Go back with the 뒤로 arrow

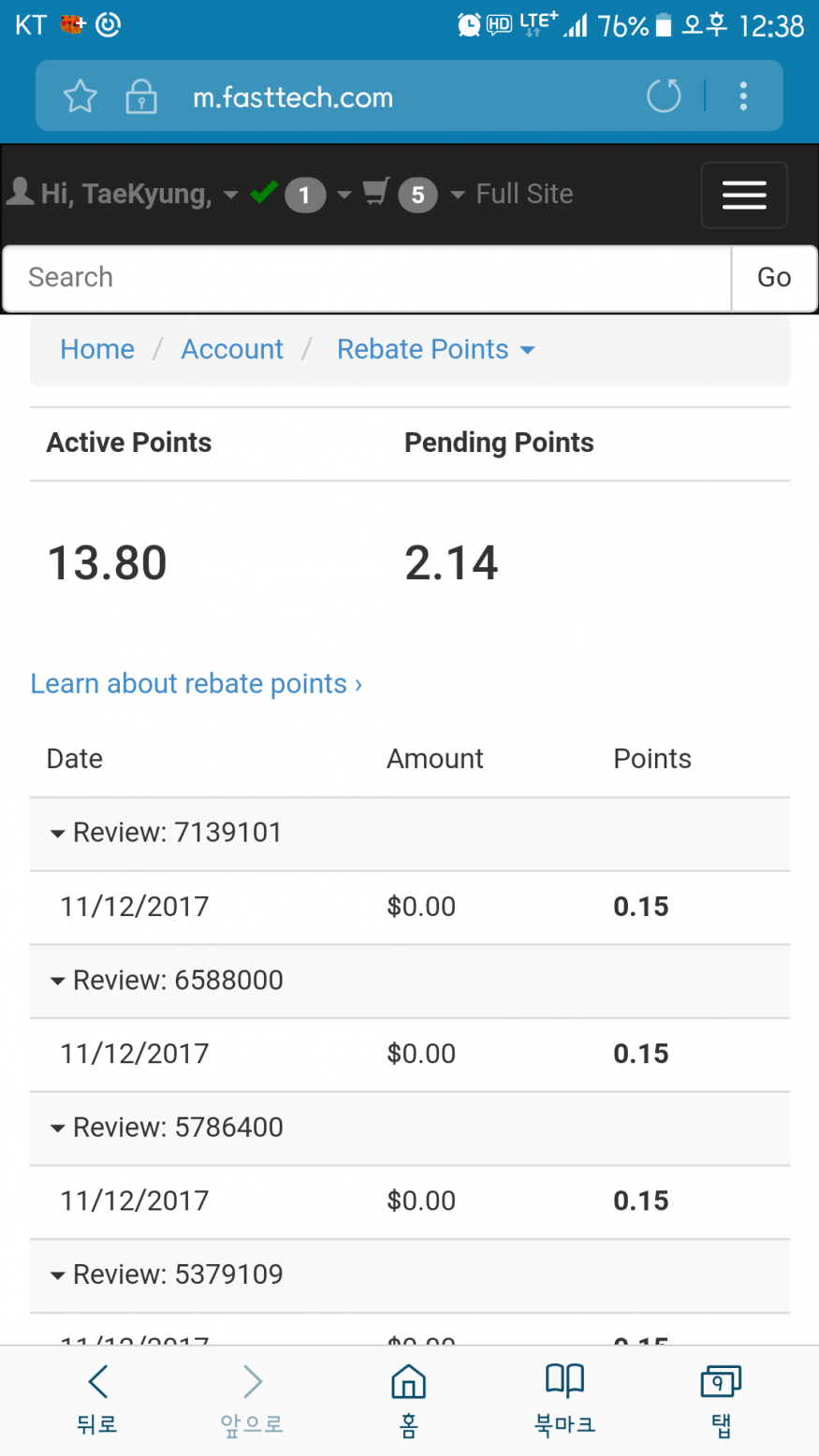pyautogui.click(x=97, y=1398)
